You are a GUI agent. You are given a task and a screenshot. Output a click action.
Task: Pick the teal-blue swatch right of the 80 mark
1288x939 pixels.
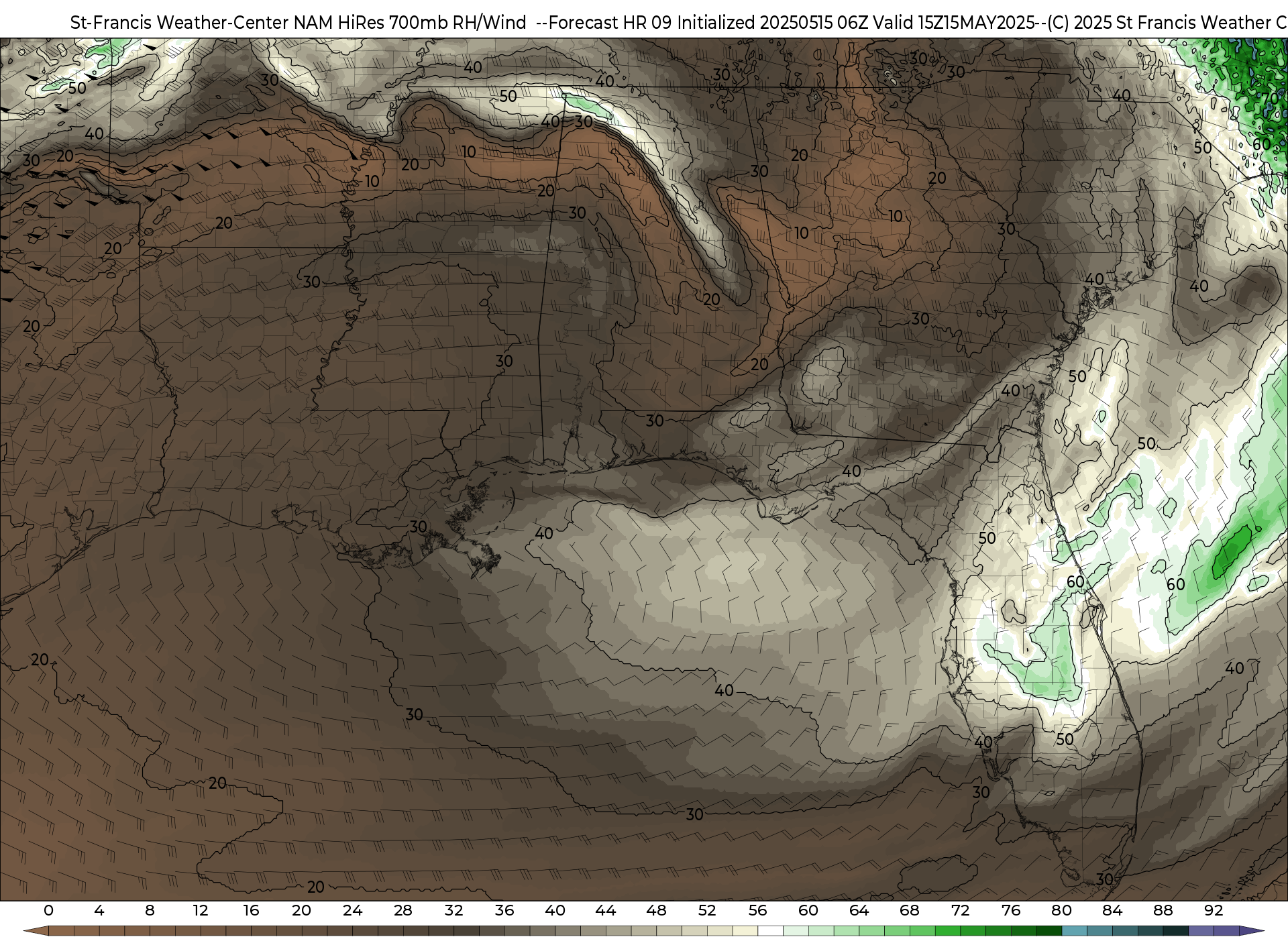(x=1075, y=931)
